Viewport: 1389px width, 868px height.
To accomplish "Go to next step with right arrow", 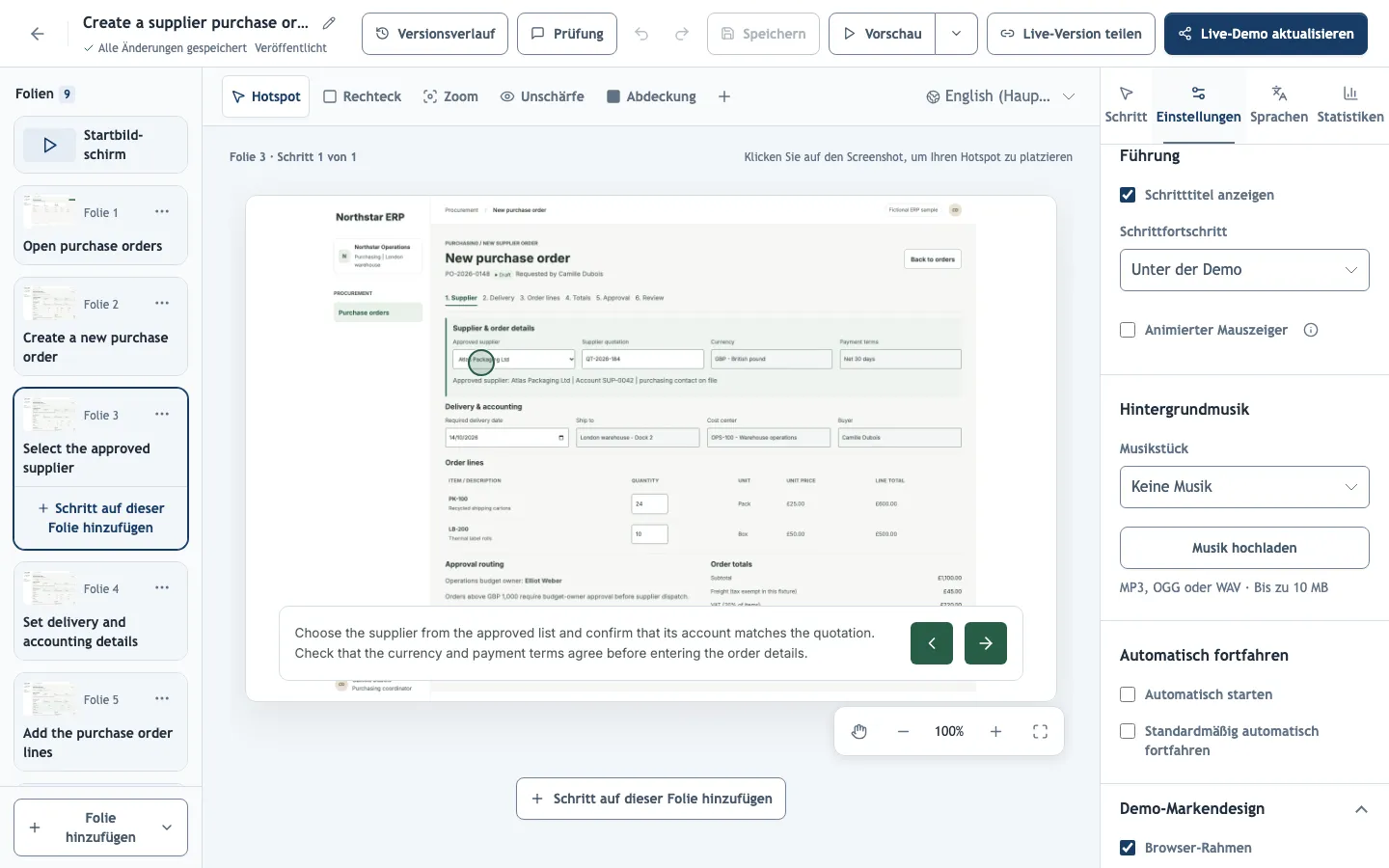I will point(986,643).
